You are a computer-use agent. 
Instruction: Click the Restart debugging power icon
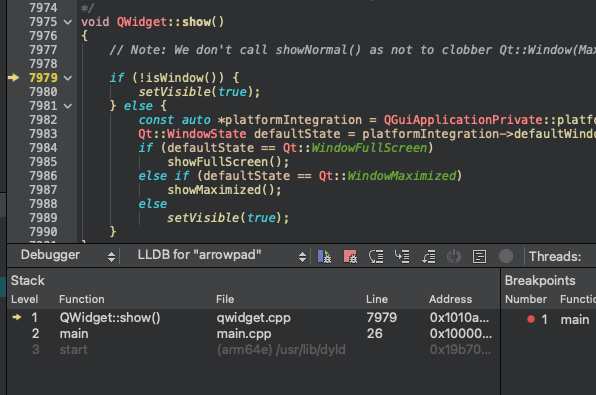tap(454, 256)
